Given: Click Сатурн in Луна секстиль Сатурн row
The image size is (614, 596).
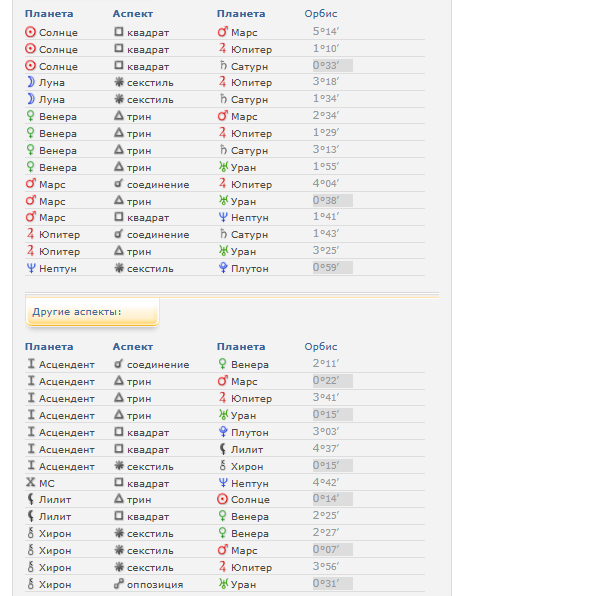Looking at the screenshot, I should [x=249, y=100].
